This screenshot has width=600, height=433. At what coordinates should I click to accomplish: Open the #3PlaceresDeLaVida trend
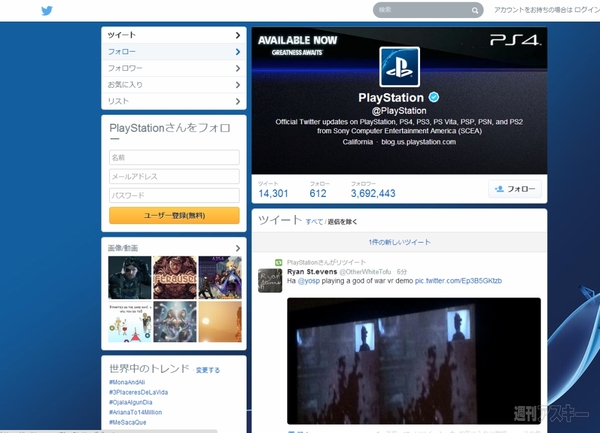pyautogui.click(x=139, y=392)
